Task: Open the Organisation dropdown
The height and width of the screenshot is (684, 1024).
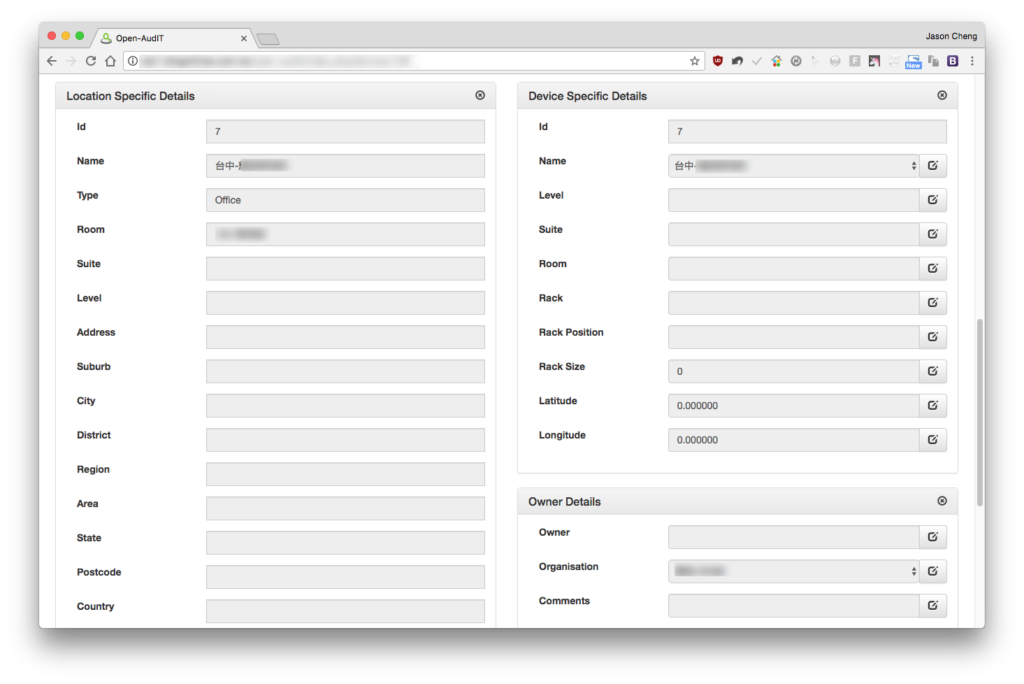Action: click(x=793, y=571)
